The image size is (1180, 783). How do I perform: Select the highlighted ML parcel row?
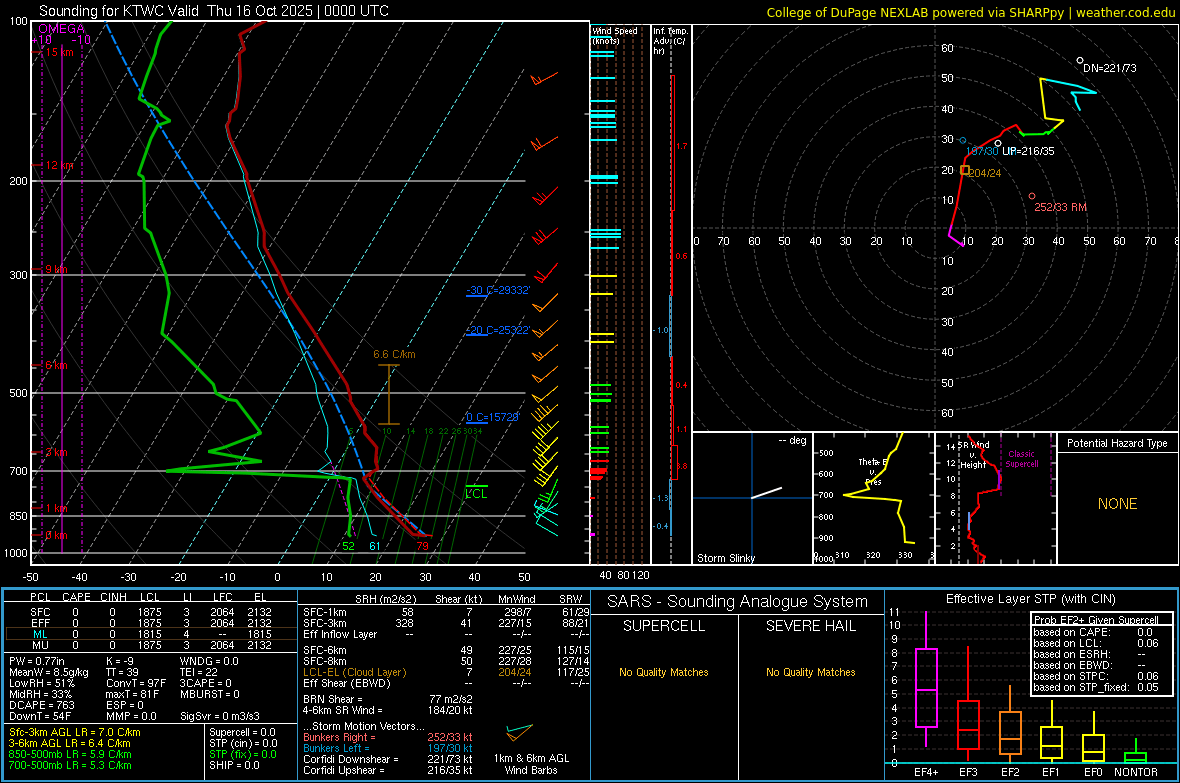(151, 634)
